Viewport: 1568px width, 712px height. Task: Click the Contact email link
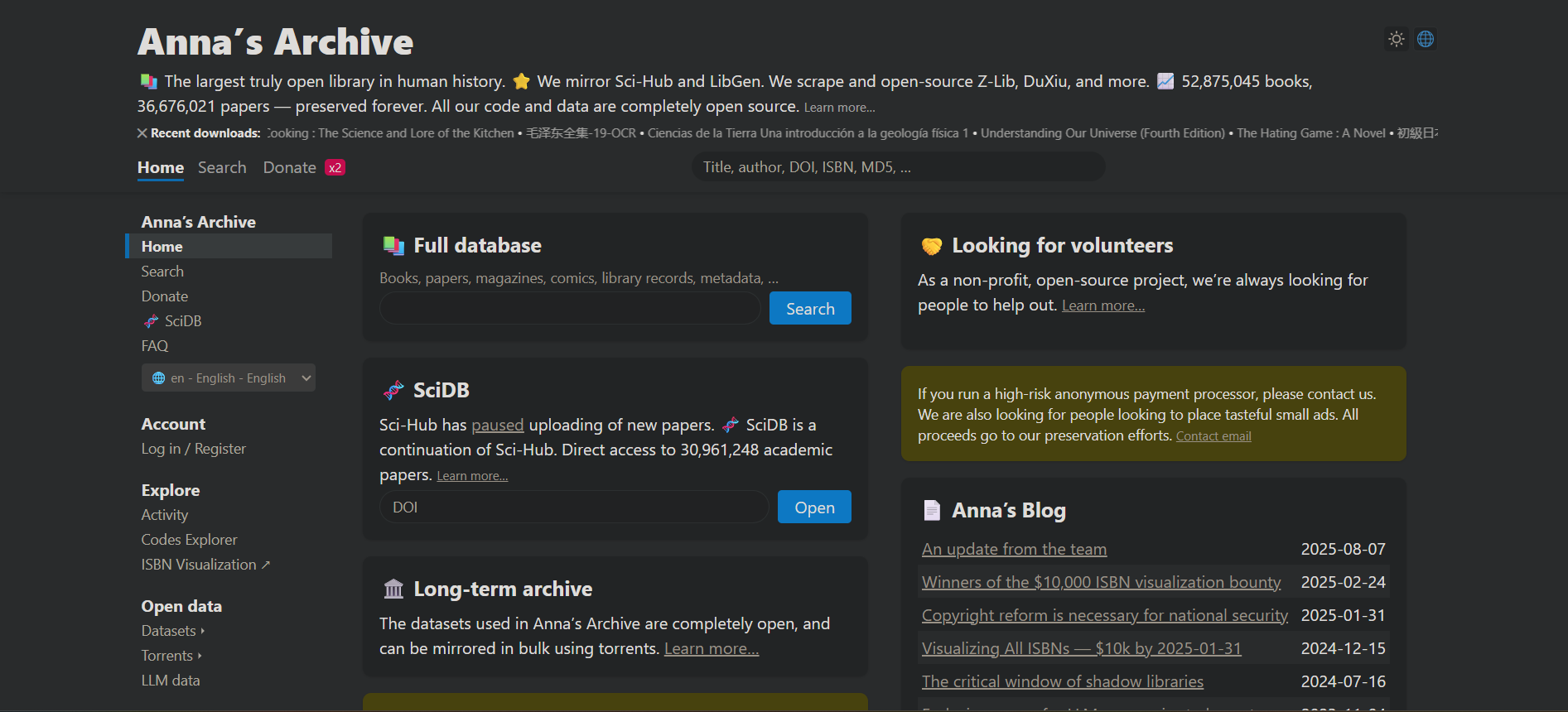pyautogui.click(x=1213, y=436)
